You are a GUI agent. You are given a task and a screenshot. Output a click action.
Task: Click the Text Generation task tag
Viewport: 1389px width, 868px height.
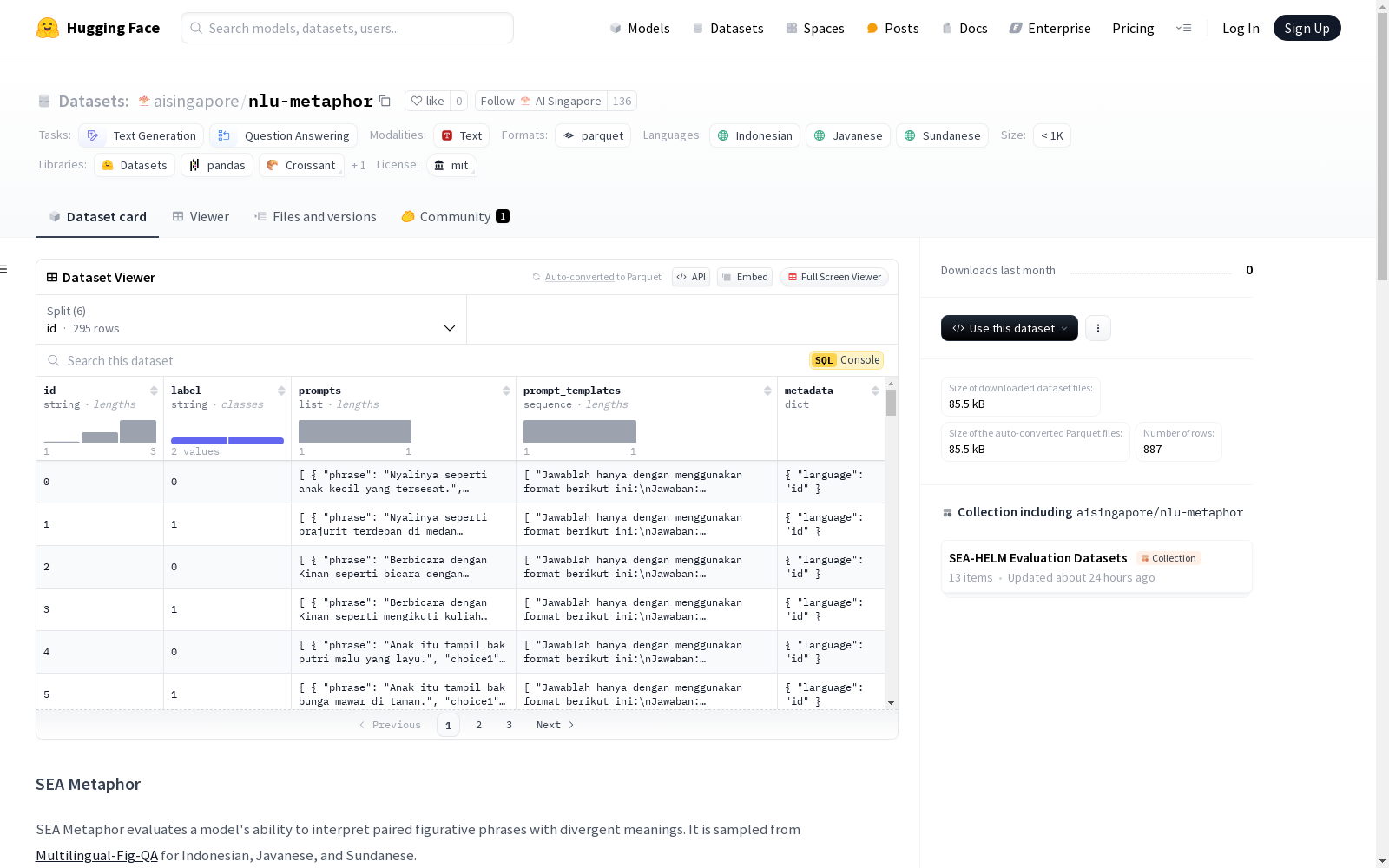tap(142, 135)
